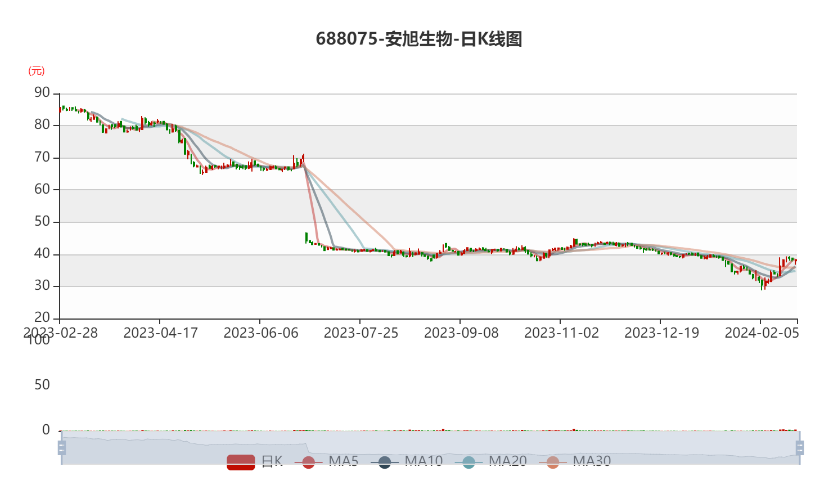This screenshot has height=490, width=825.
Task: Toggle the MA20 line in legend
Action: tap(491, 462)
